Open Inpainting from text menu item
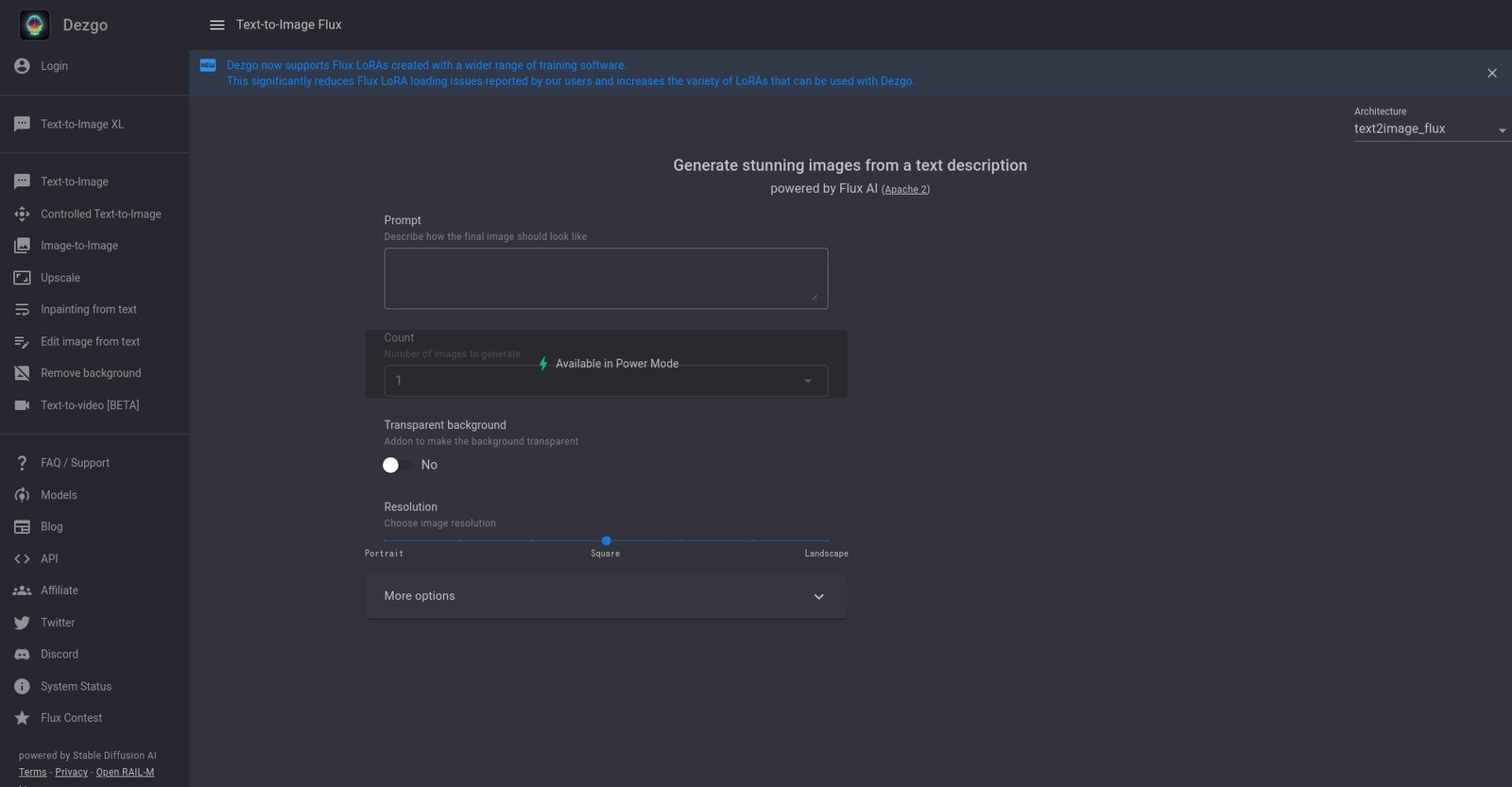The height and width of the screenshot is (787, 1512). point(89,310)
